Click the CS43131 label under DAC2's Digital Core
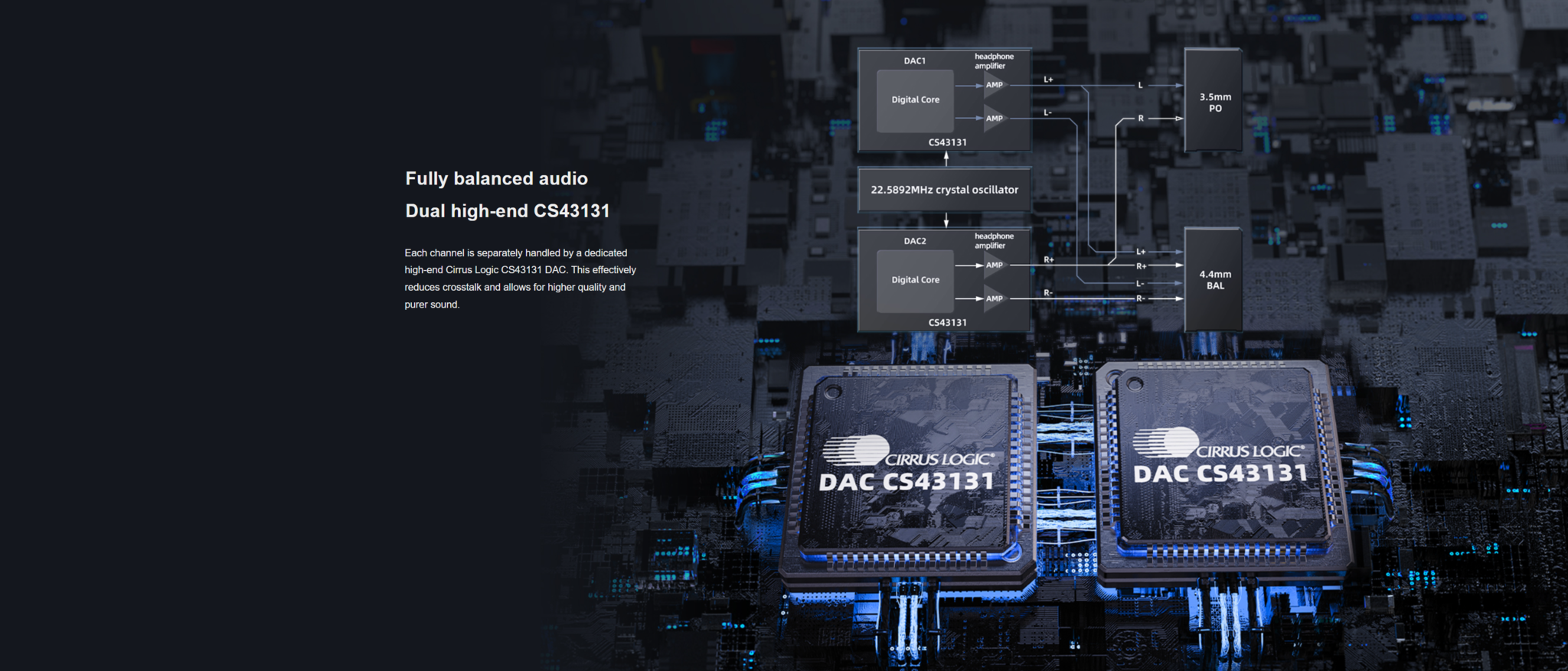This screenshot has width=1568, height=671. (x=947, y=323)
